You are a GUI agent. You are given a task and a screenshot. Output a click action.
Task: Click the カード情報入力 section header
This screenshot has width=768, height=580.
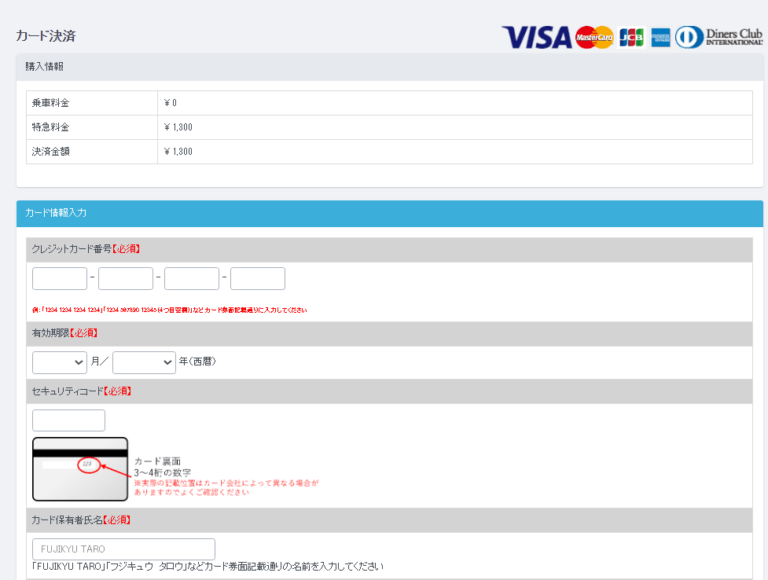[56, 213]
